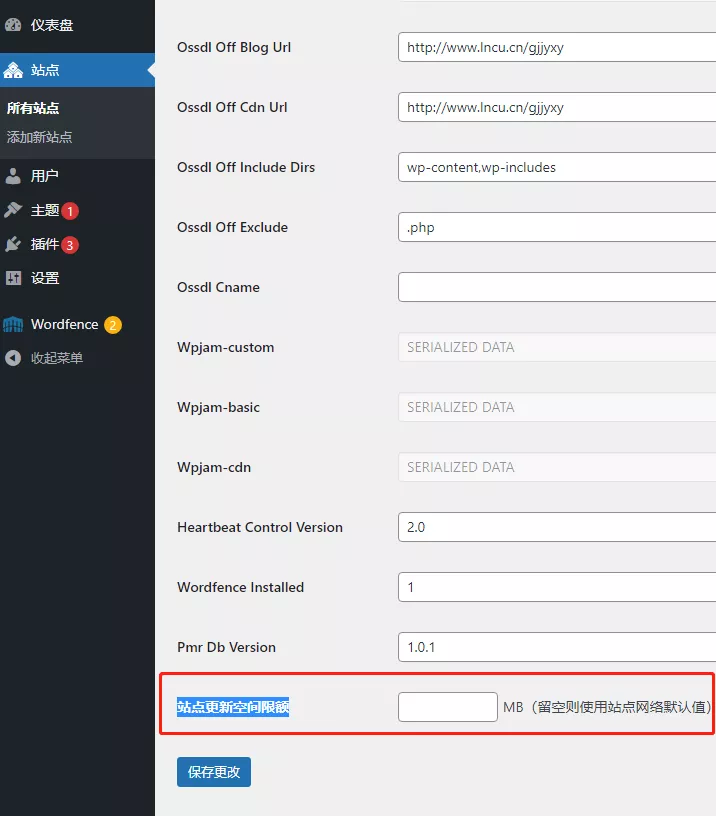The height and width of the screenshot is (816, 716).
Task: Click the settings sliders icon
Action: [13, 278]
